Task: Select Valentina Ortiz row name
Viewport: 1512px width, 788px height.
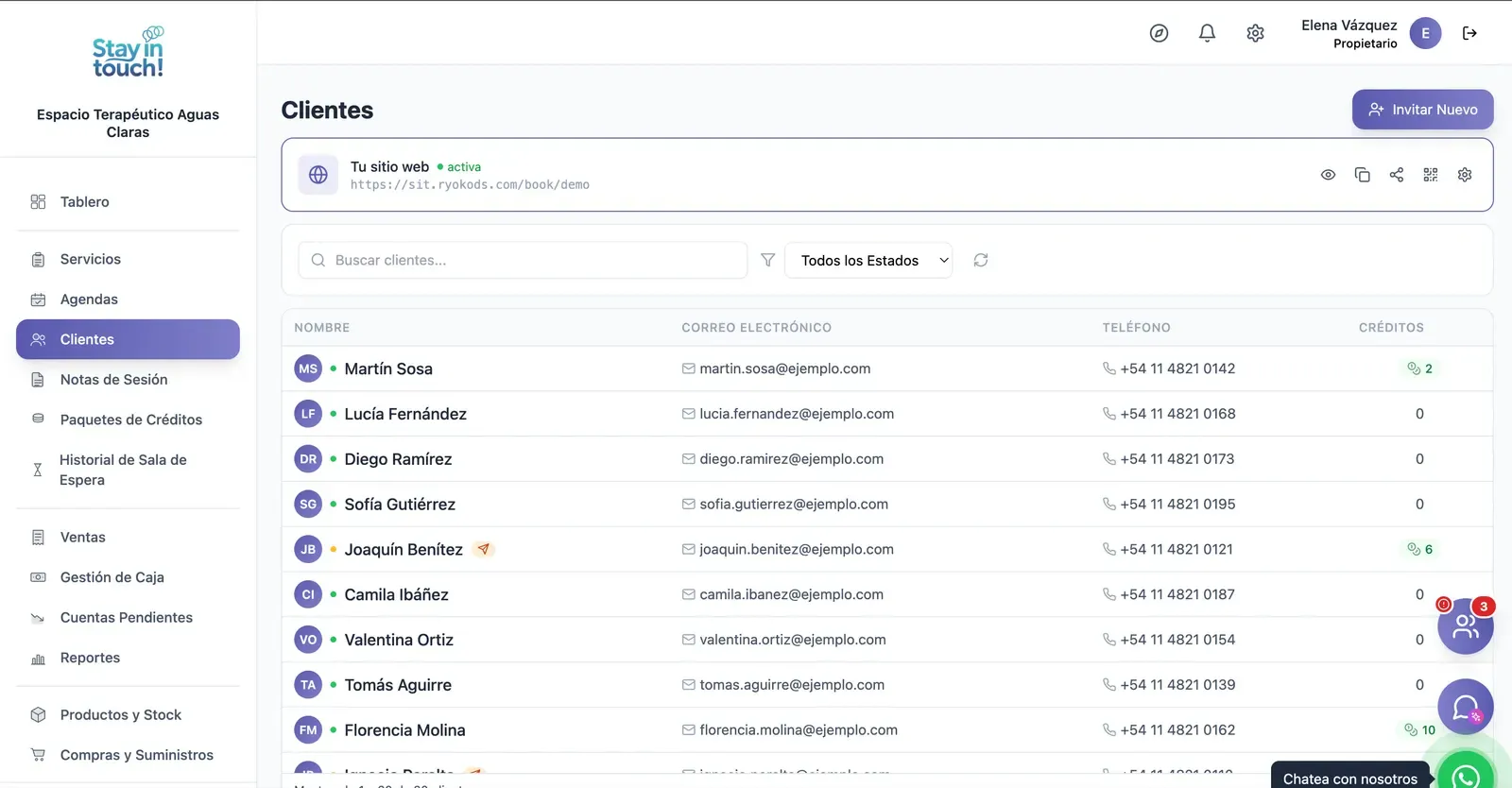Action: pos(399,640)
